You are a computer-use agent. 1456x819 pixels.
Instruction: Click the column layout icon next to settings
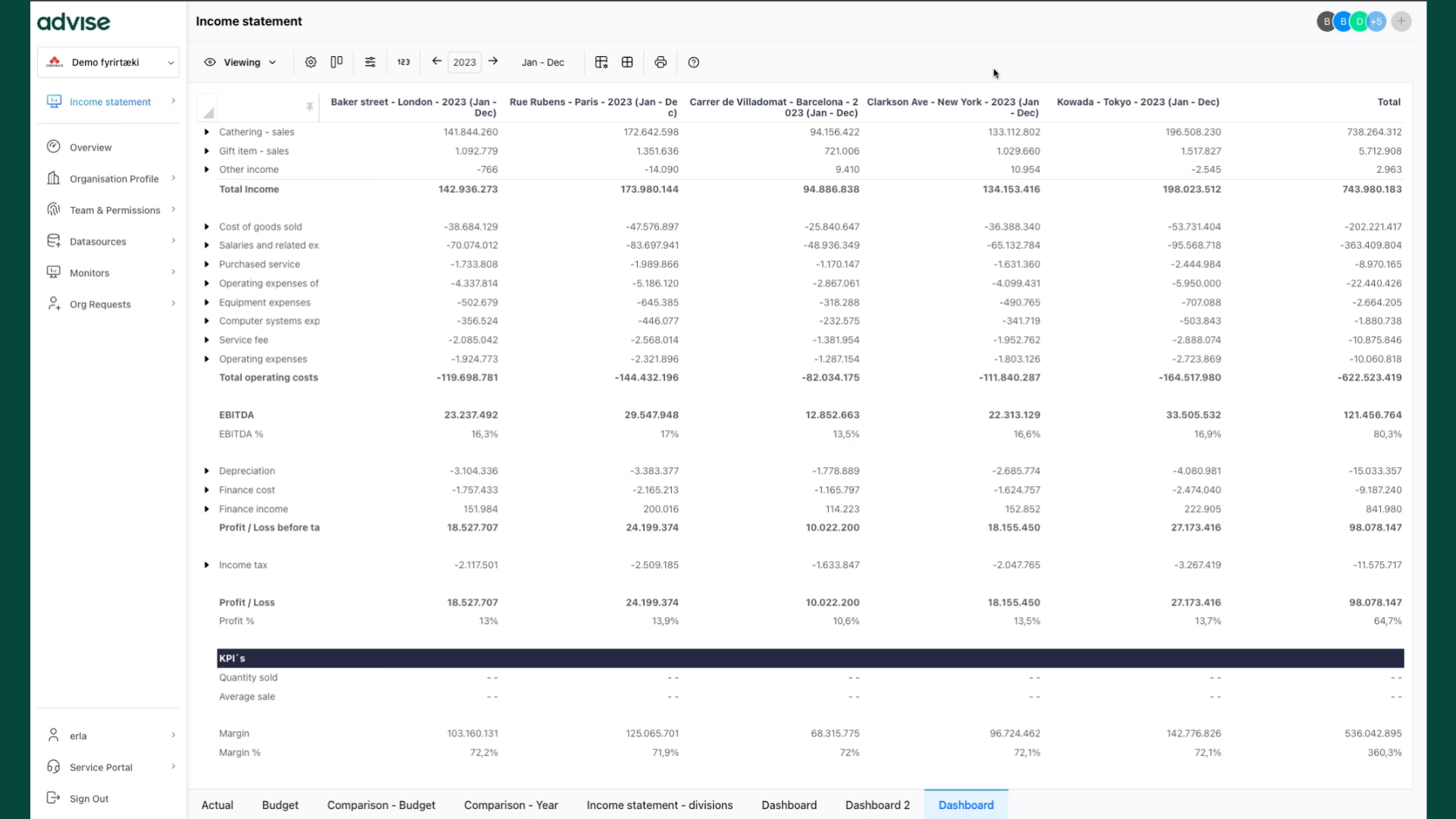click(337, 62)
